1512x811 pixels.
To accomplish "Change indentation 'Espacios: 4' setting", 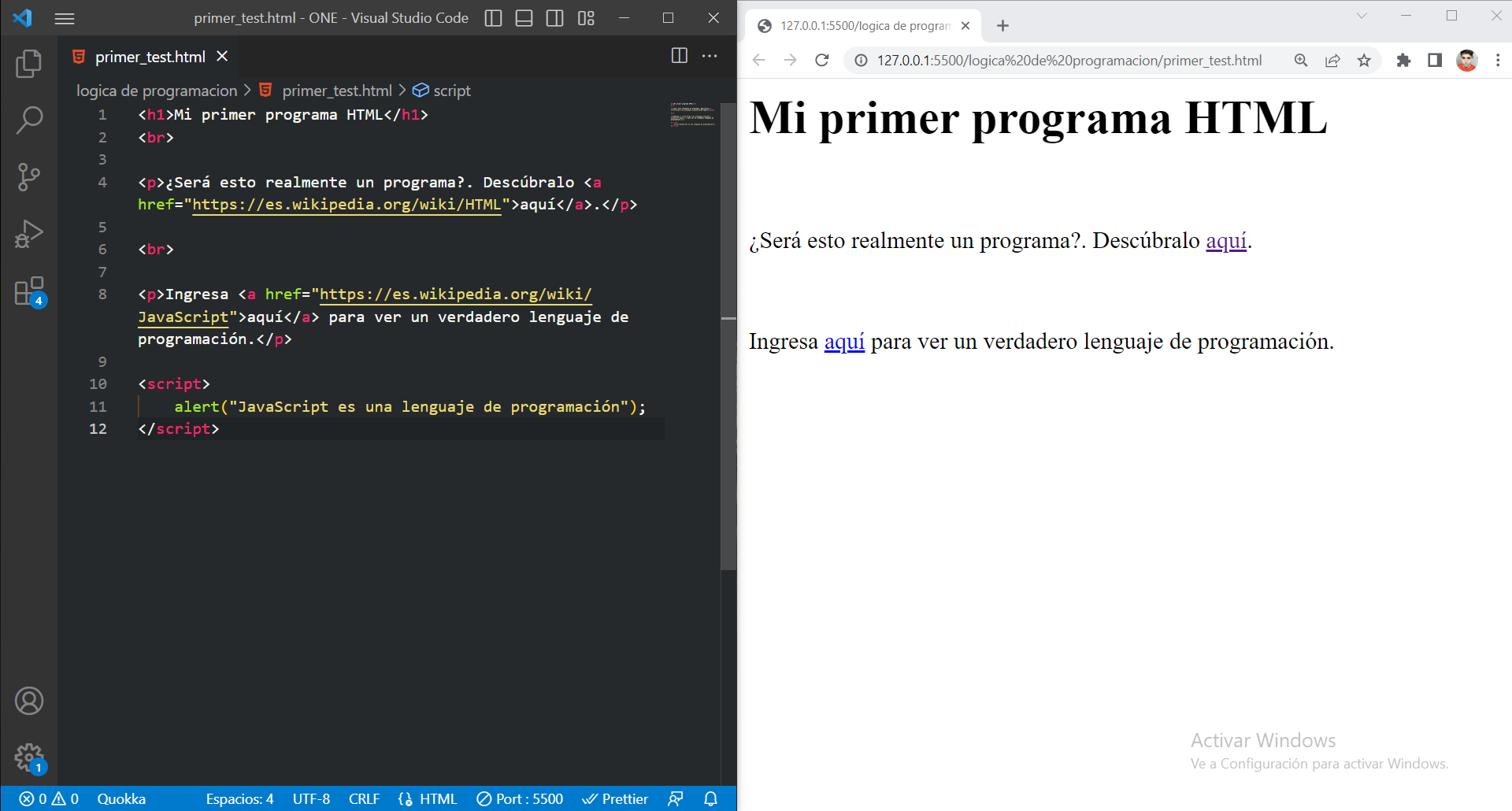I will point(239,798).
